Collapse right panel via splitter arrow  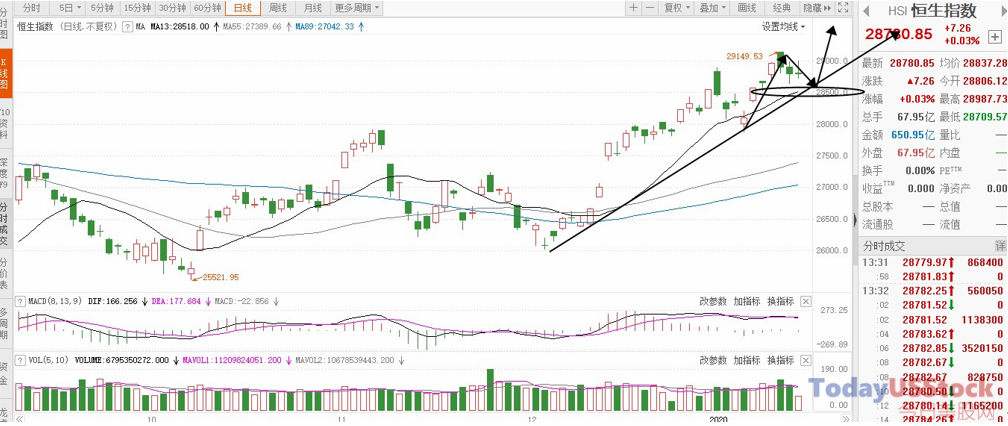[x=854, y=220]
